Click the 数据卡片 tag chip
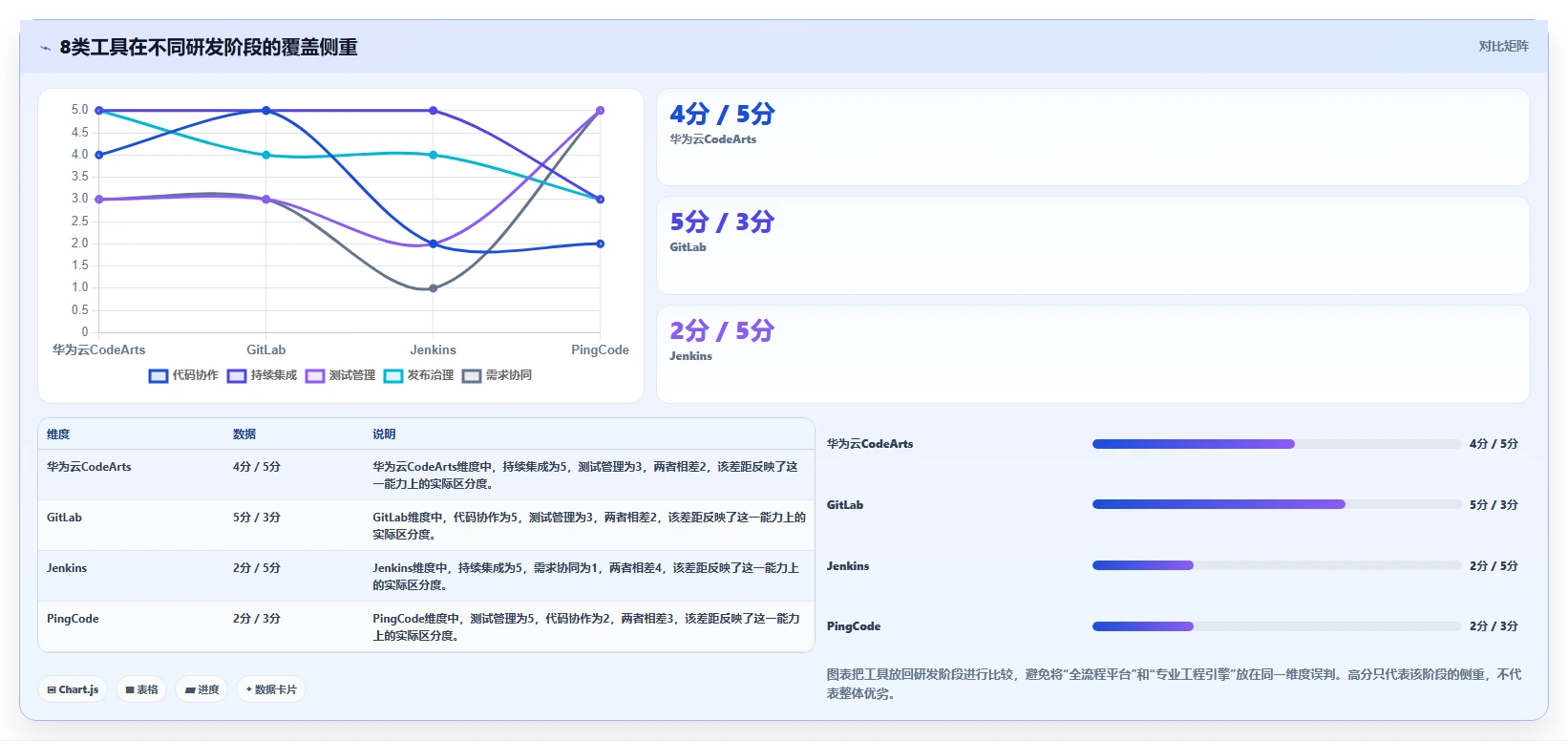The height and width of the screenshot is (741, 1568). [271, 689]
